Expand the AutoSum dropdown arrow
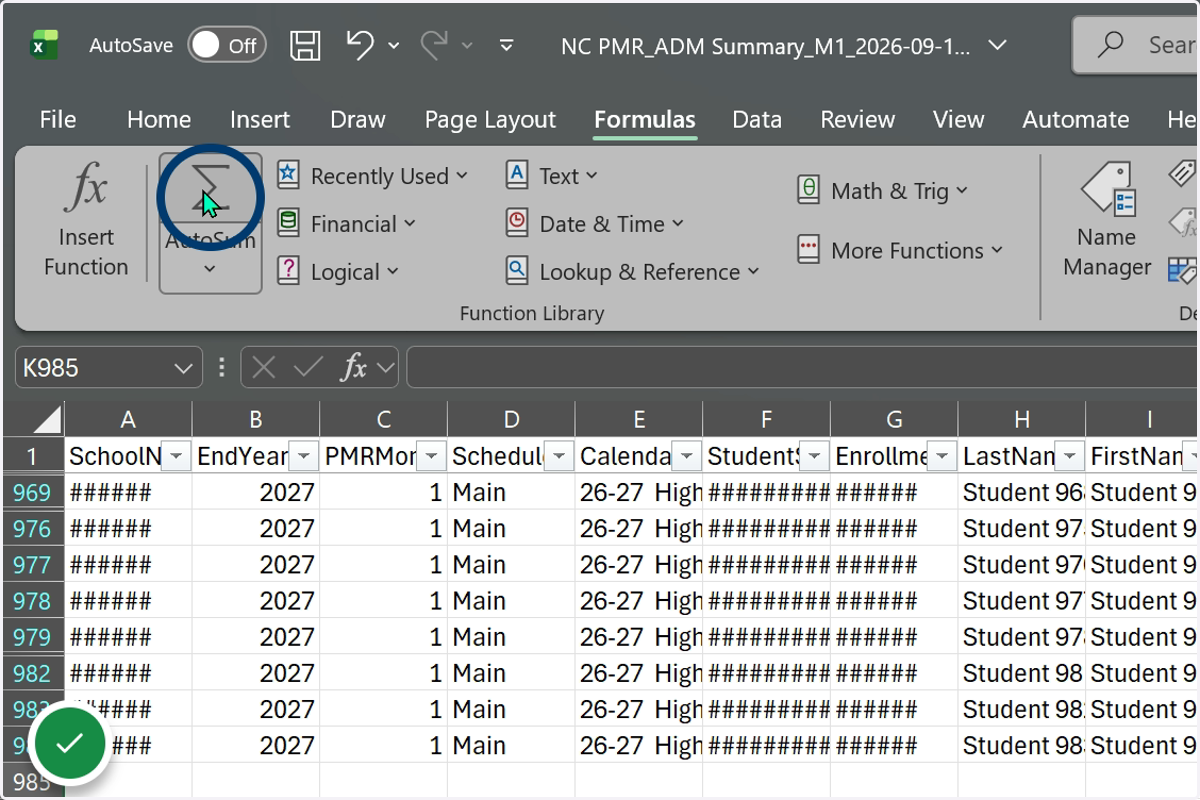1200x800 pixels. click(210, 270)
